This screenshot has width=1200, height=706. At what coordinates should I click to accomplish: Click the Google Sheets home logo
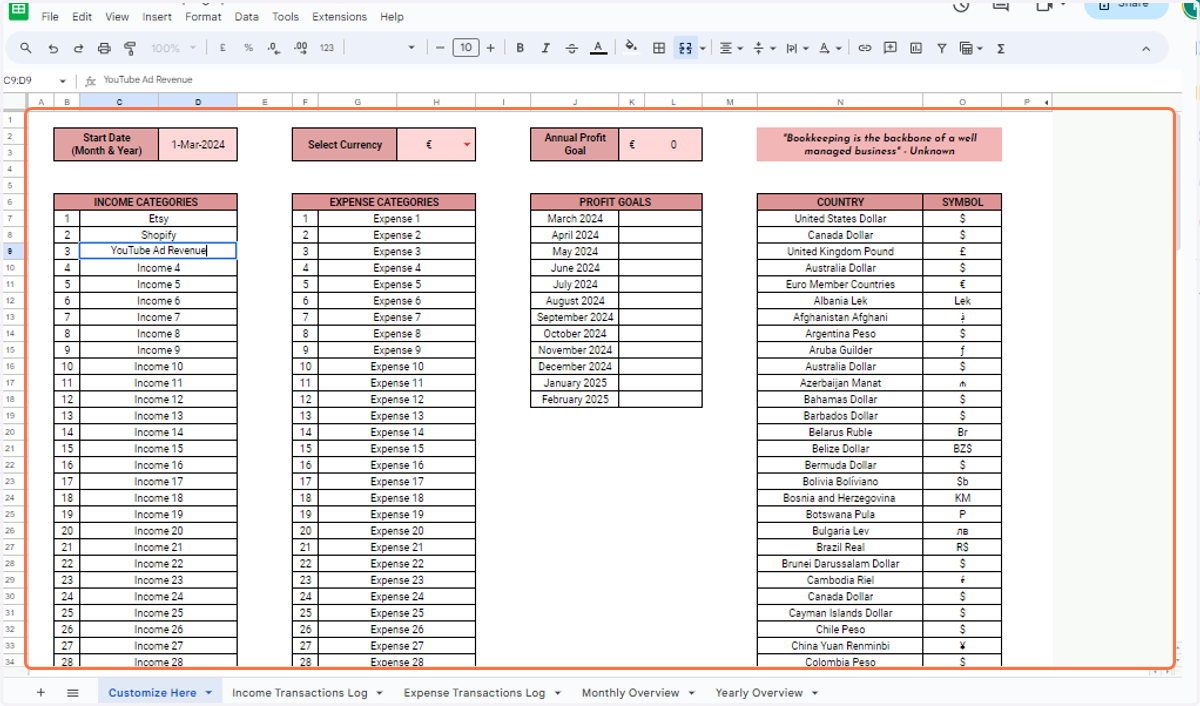18,8
